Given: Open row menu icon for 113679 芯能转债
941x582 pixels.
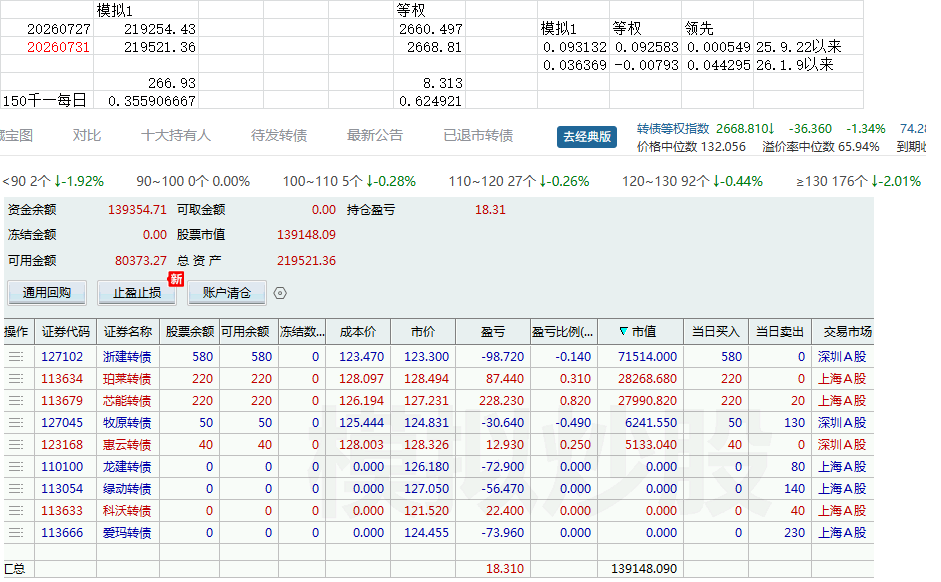Looking at the screenshot, I should click(16, 401).
